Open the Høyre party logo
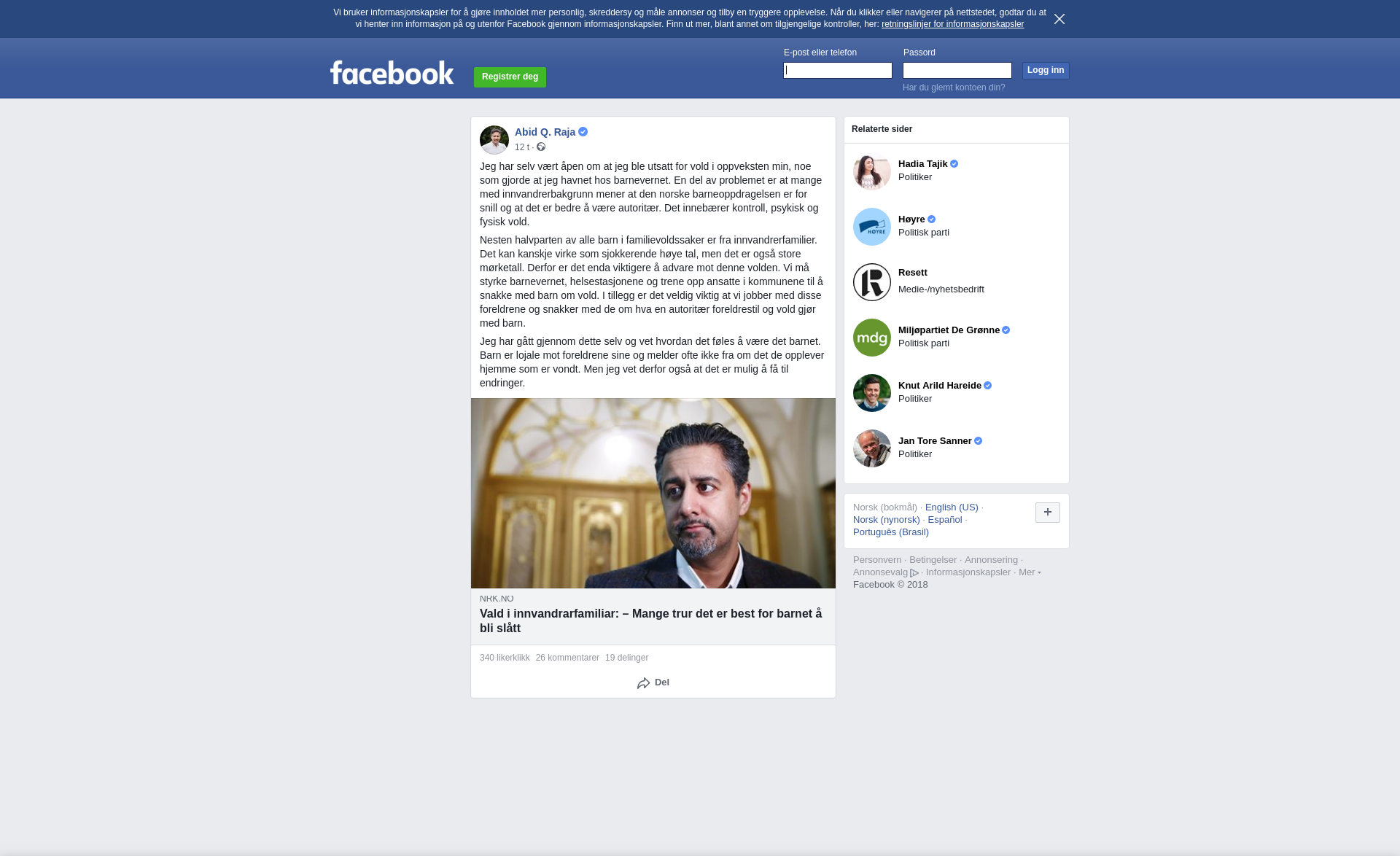Image resolution: width=1400 pixels, height=856 pixels. pos(872,227)
